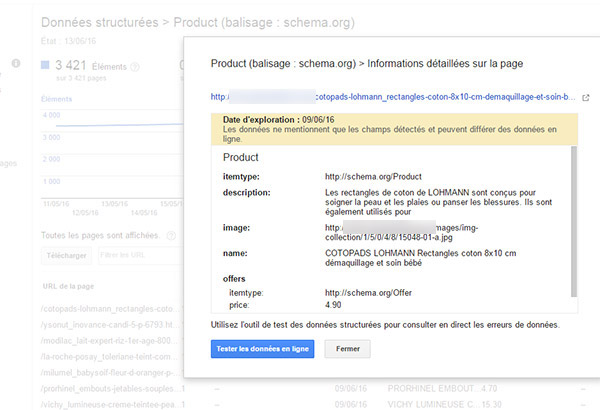Select the blue Éléments legend swatch
The width and height of the screenshot is (600, 410).
pos(45,65)
